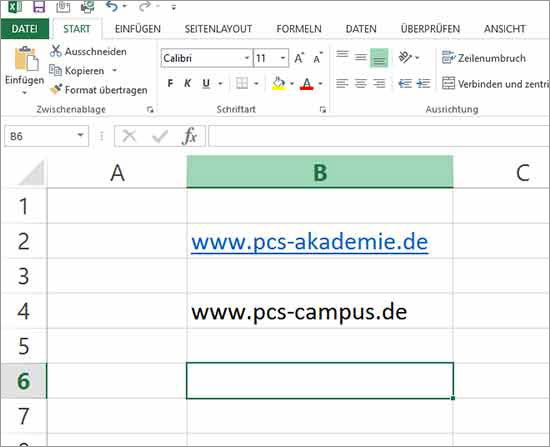Image resolution: width=550 pixels, height=447 pixels.
Task: Align text right horizontally
Action: 379,84
